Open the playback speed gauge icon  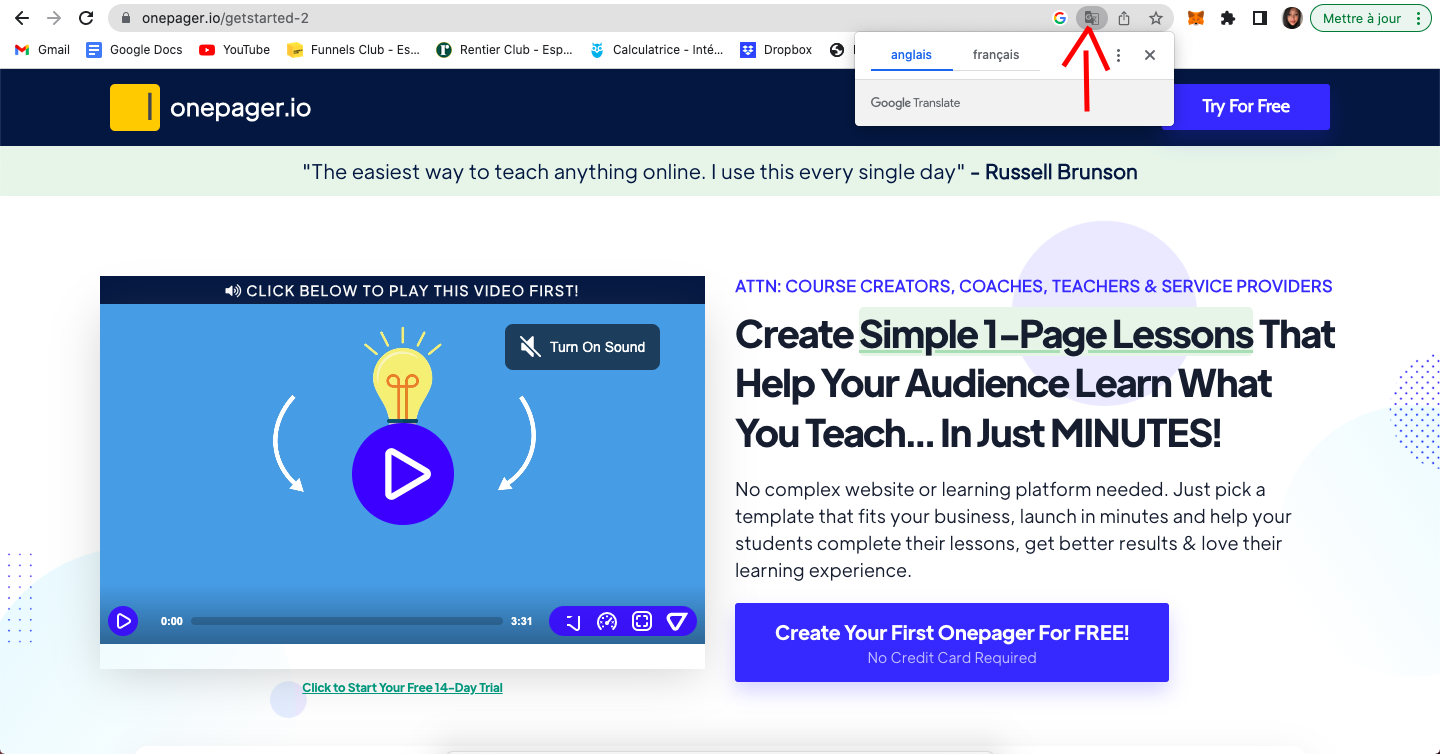pos(607,622)
